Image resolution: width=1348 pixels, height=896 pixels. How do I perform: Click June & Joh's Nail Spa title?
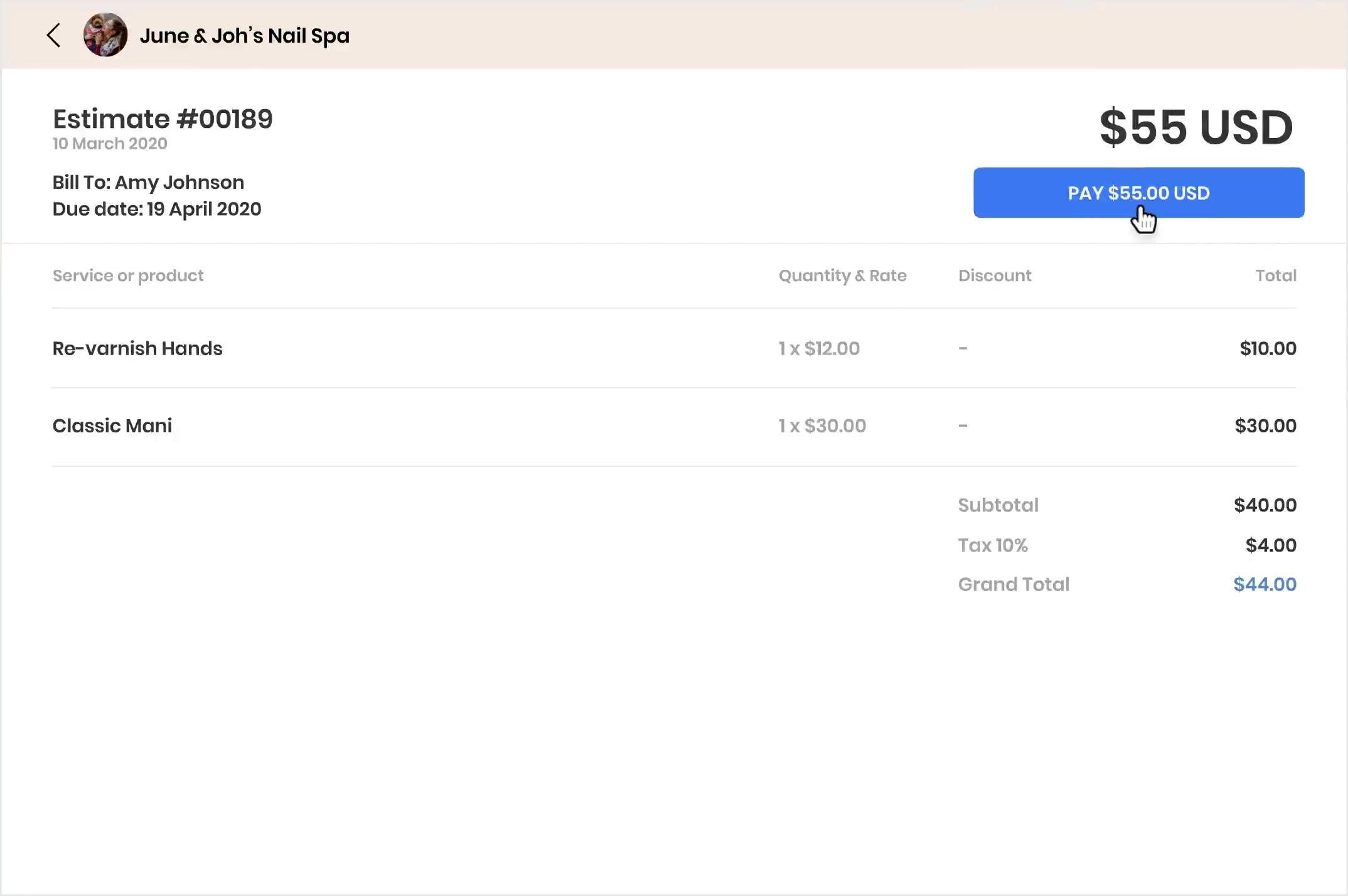click(244, 36)
